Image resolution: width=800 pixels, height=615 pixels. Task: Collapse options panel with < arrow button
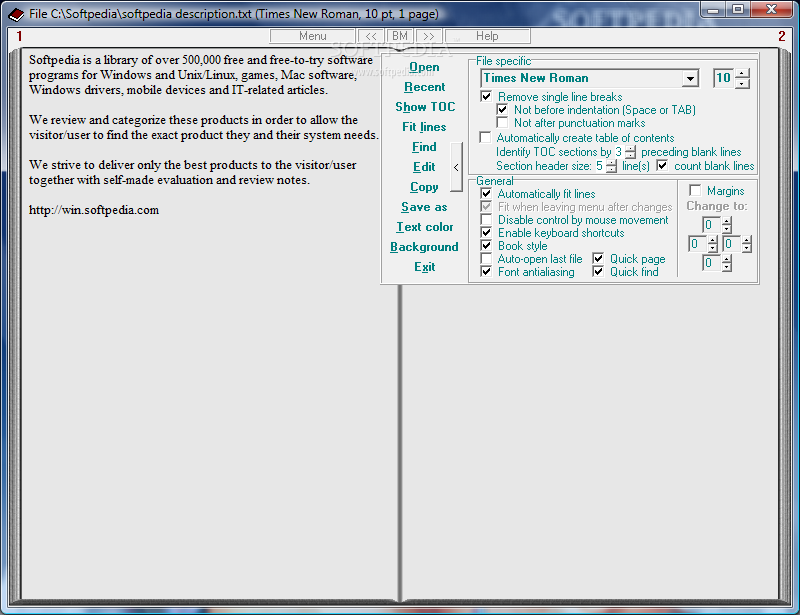456,167
